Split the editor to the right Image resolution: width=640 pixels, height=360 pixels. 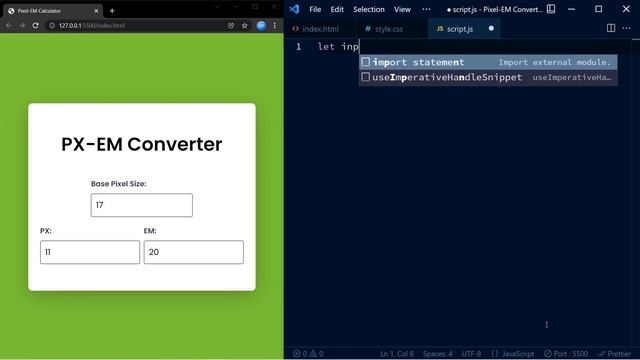pyautogui.click(x=611, y=28)
